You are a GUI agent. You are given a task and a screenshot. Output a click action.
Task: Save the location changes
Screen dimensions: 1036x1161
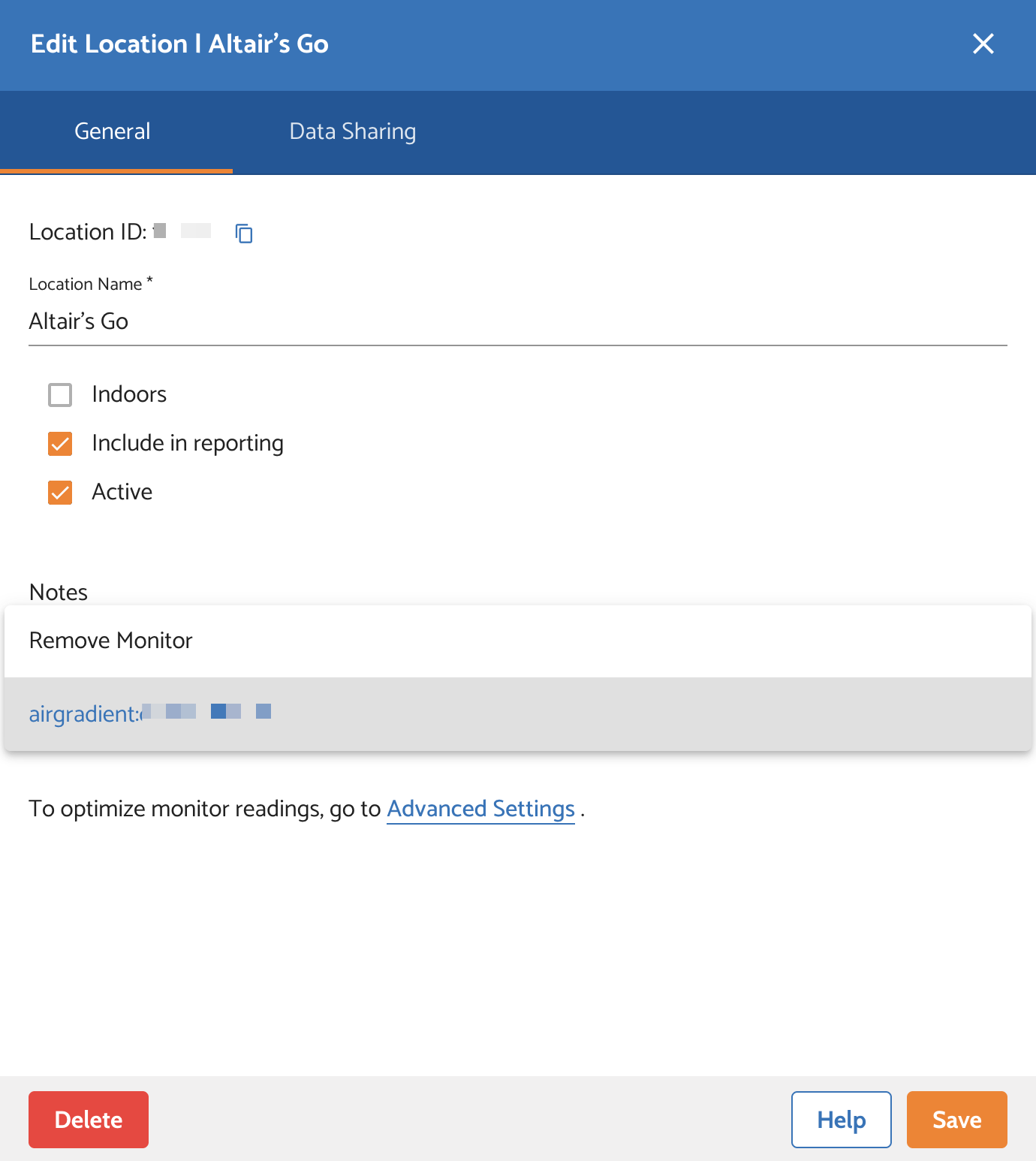click(x=956, y=1120)
